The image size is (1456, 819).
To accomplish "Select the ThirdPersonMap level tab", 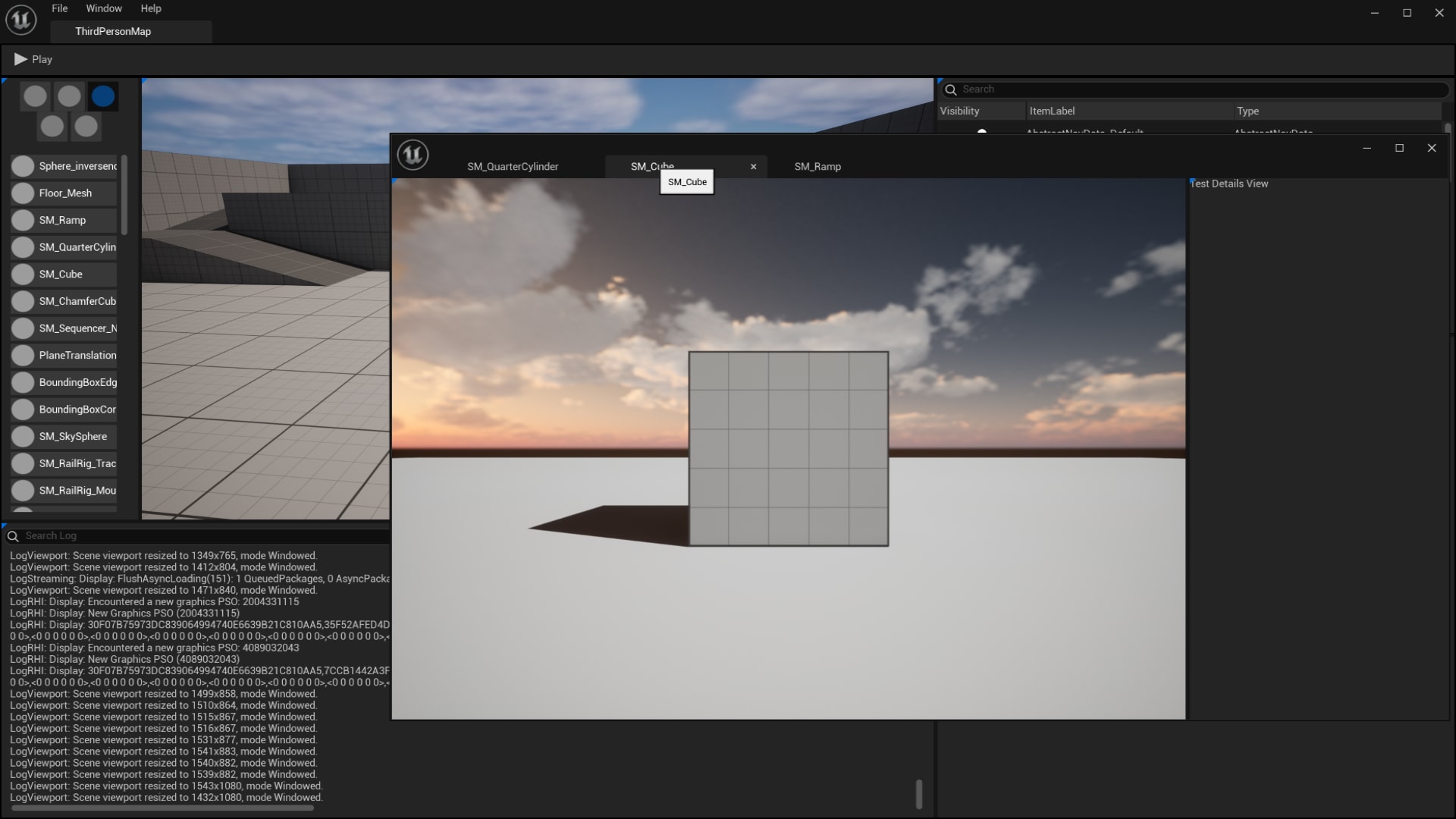I will (112, 31).
